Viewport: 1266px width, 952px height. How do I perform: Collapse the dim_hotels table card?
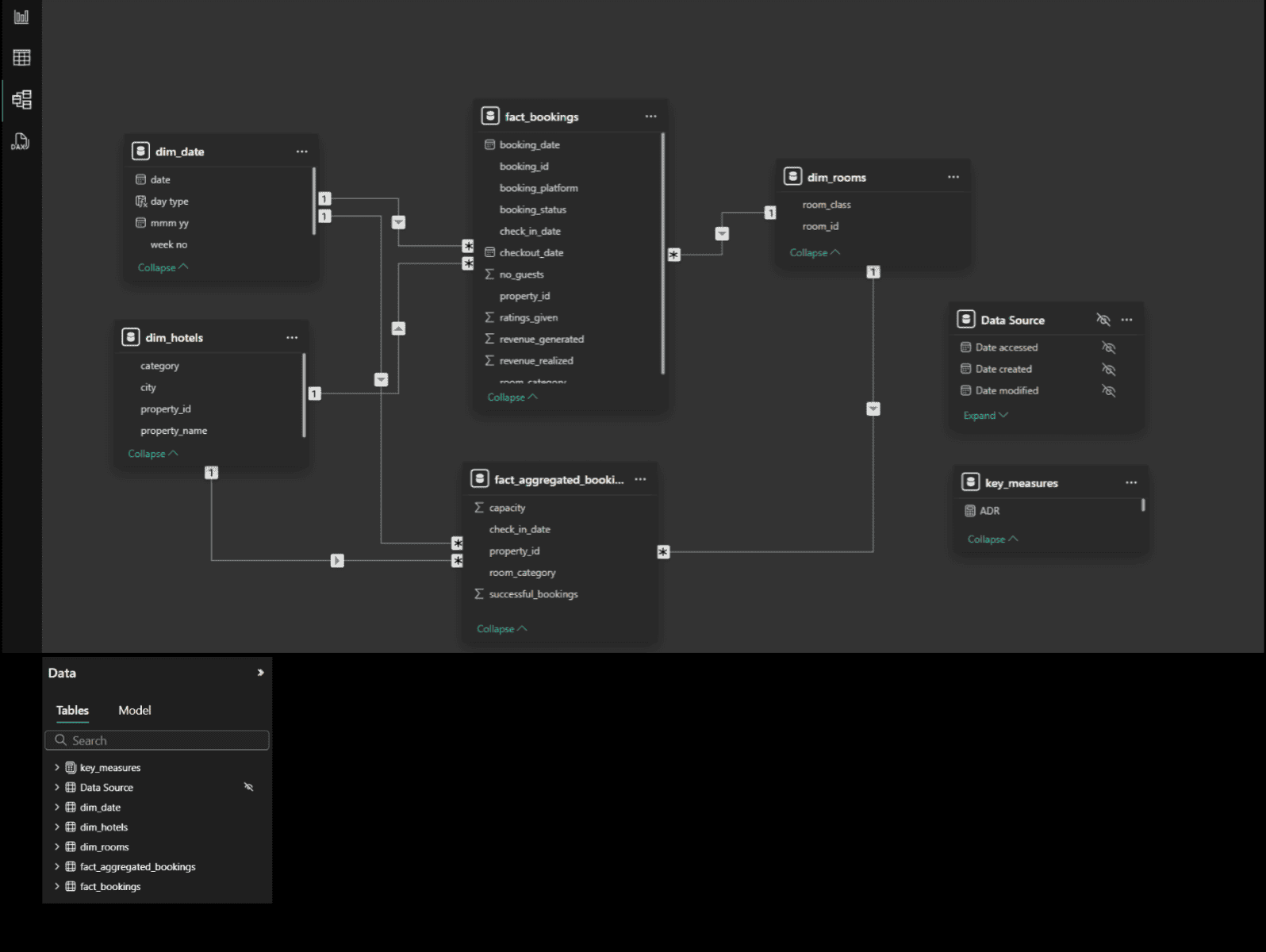pyautogui.click(x=152, y=454)
